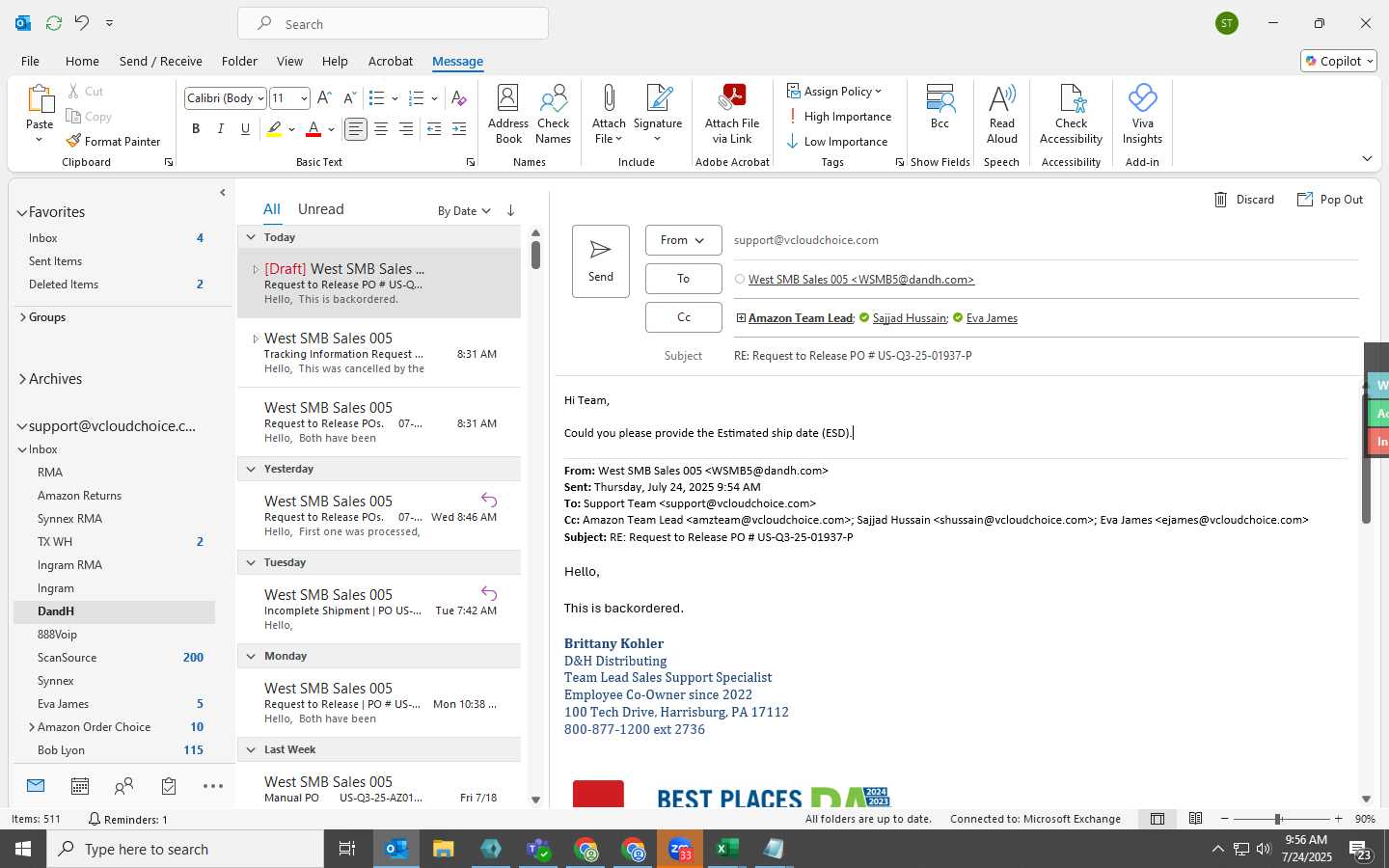Toggle Italic formatting

221,129
